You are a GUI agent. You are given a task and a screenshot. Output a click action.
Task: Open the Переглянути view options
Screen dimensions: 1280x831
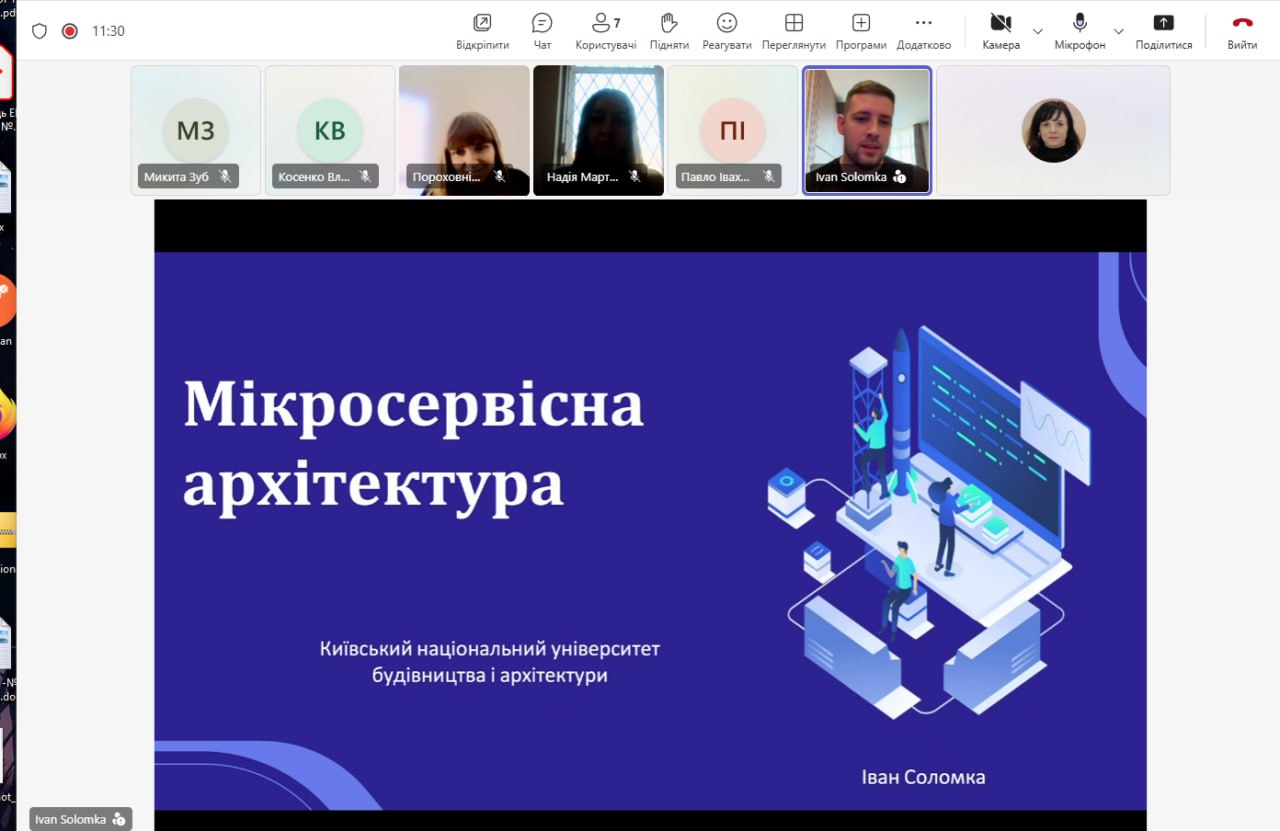[793, 30]
